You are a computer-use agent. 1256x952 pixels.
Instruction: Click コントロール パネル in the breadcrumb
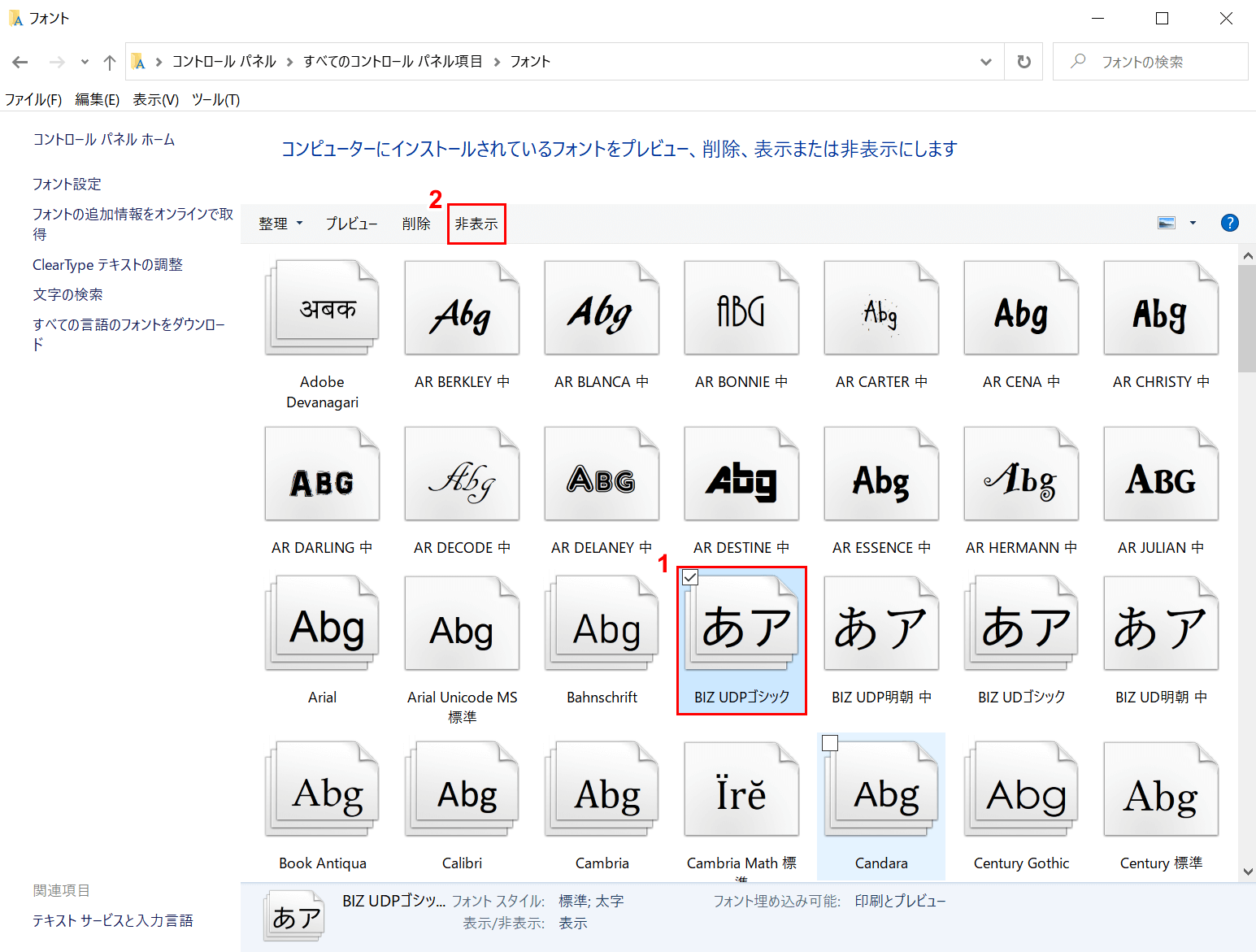pyautogui.click(x=224, y=62)
